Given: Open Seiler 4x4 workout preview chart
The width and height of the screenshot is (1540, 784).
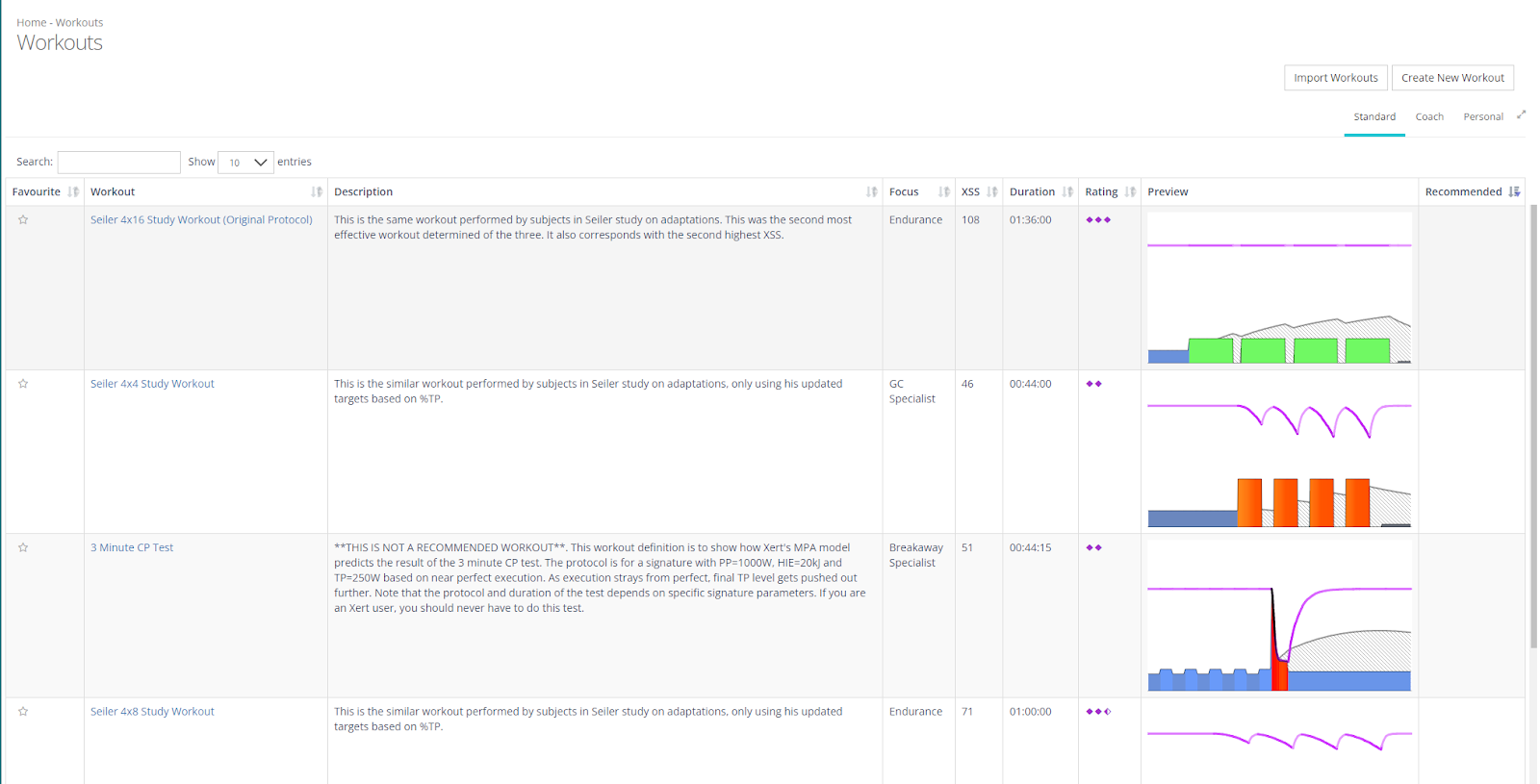Looking at the screenshot, I should point(1279,452).
